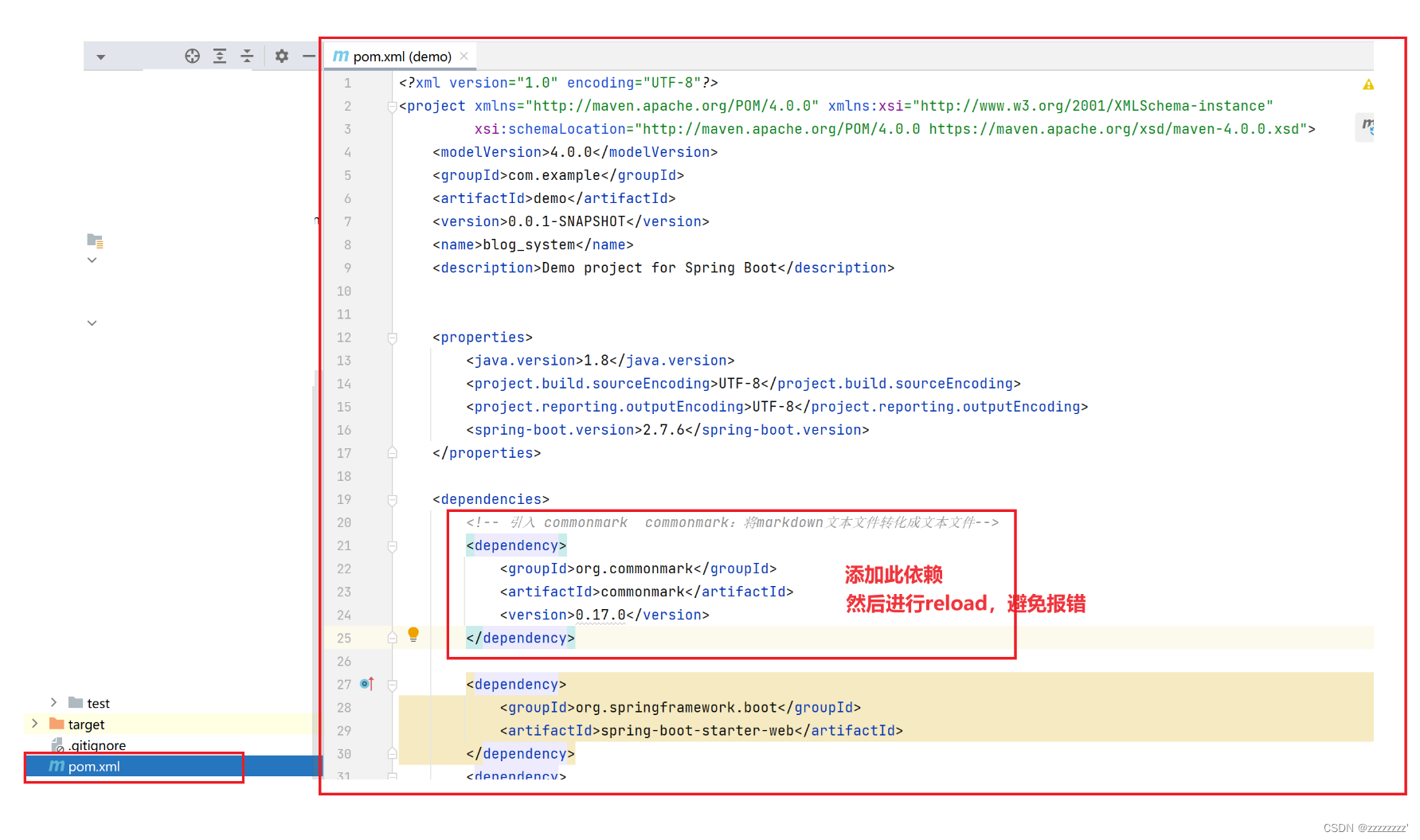Viewport: 1420px width, 840px height.
Task: Click the fold end marker on line 17
Action: coord(392,453)
